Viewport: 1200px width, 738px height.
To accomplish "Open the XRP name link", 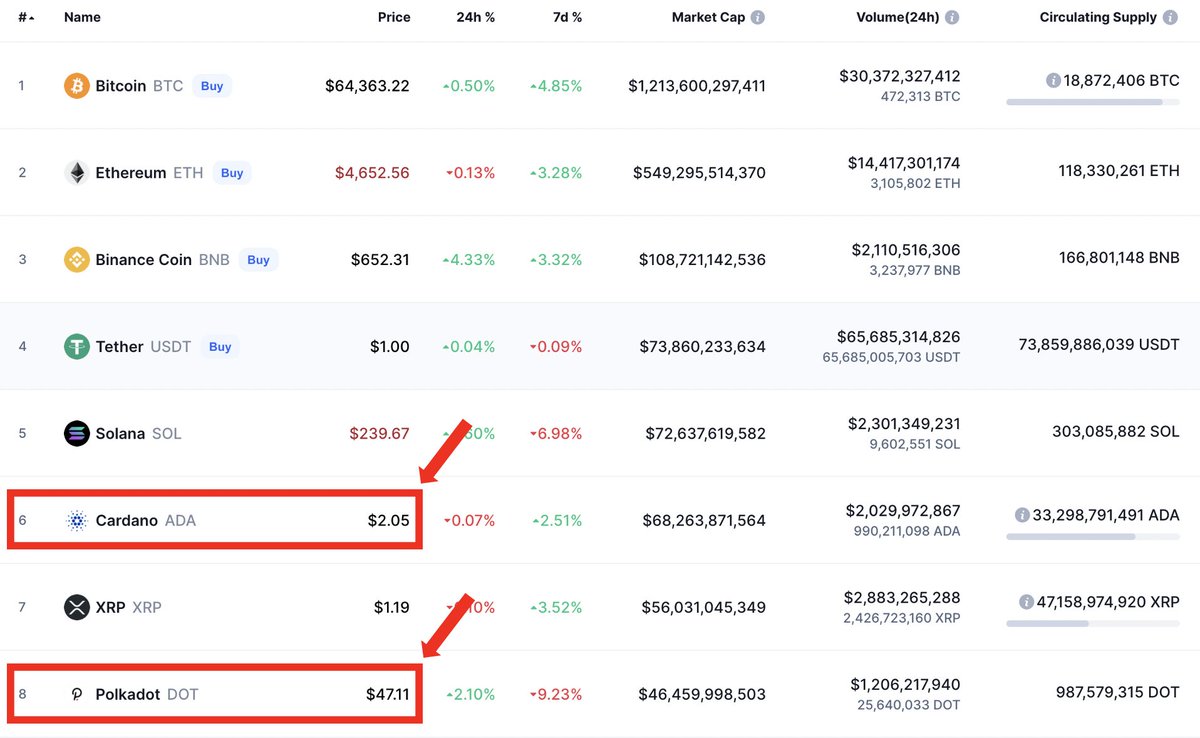I will point(110,607).
